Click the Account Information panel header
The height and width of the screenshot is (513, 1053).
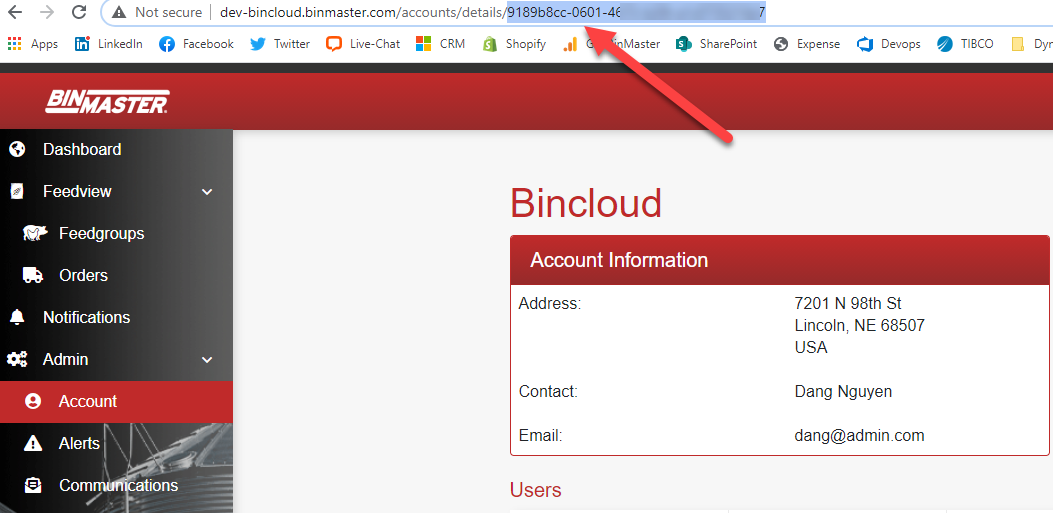tap(780, 261)
